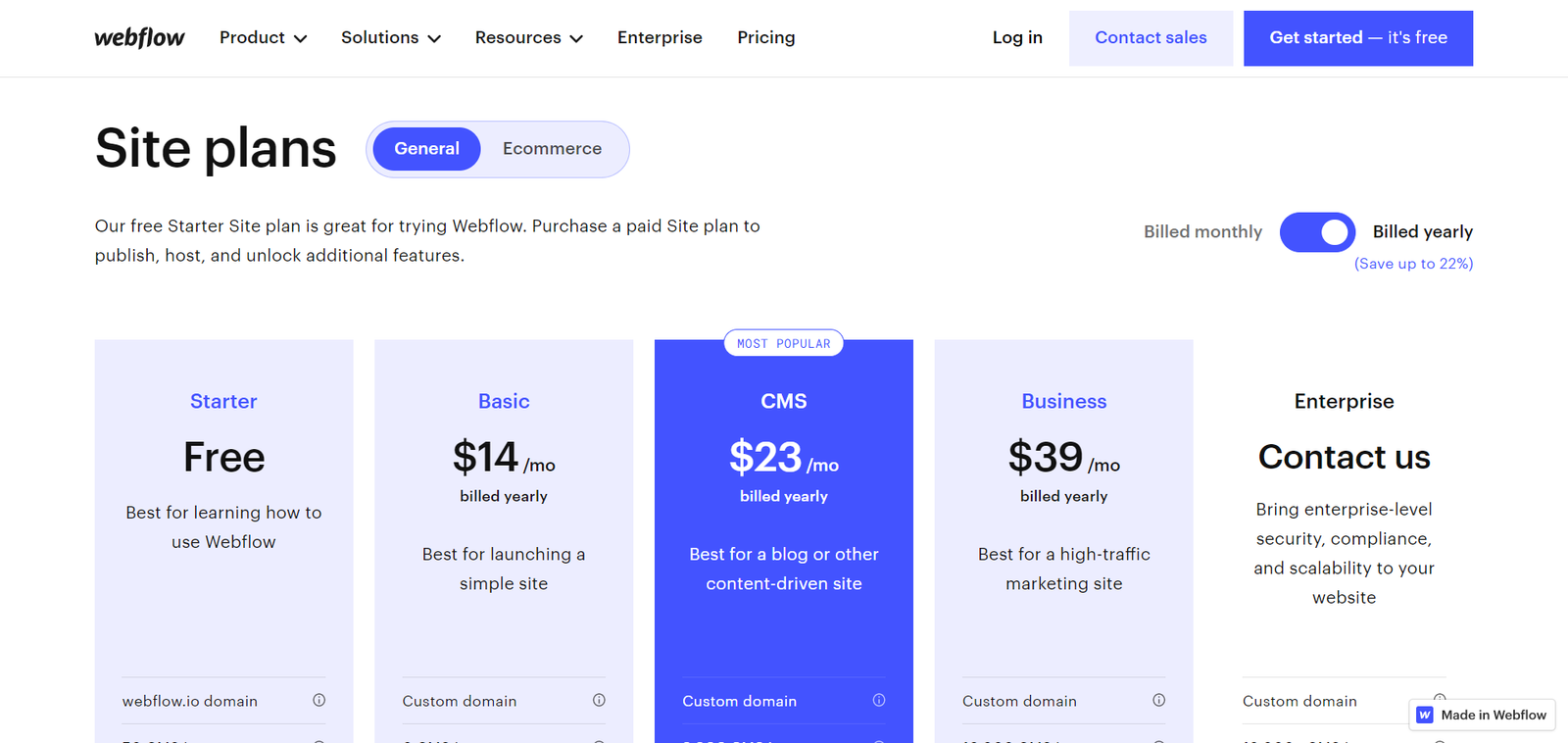Image resolution: width=1568 pixels, height=743 pixels.
Task: Click the $23 /mo price
Action: tap(784, 458)
